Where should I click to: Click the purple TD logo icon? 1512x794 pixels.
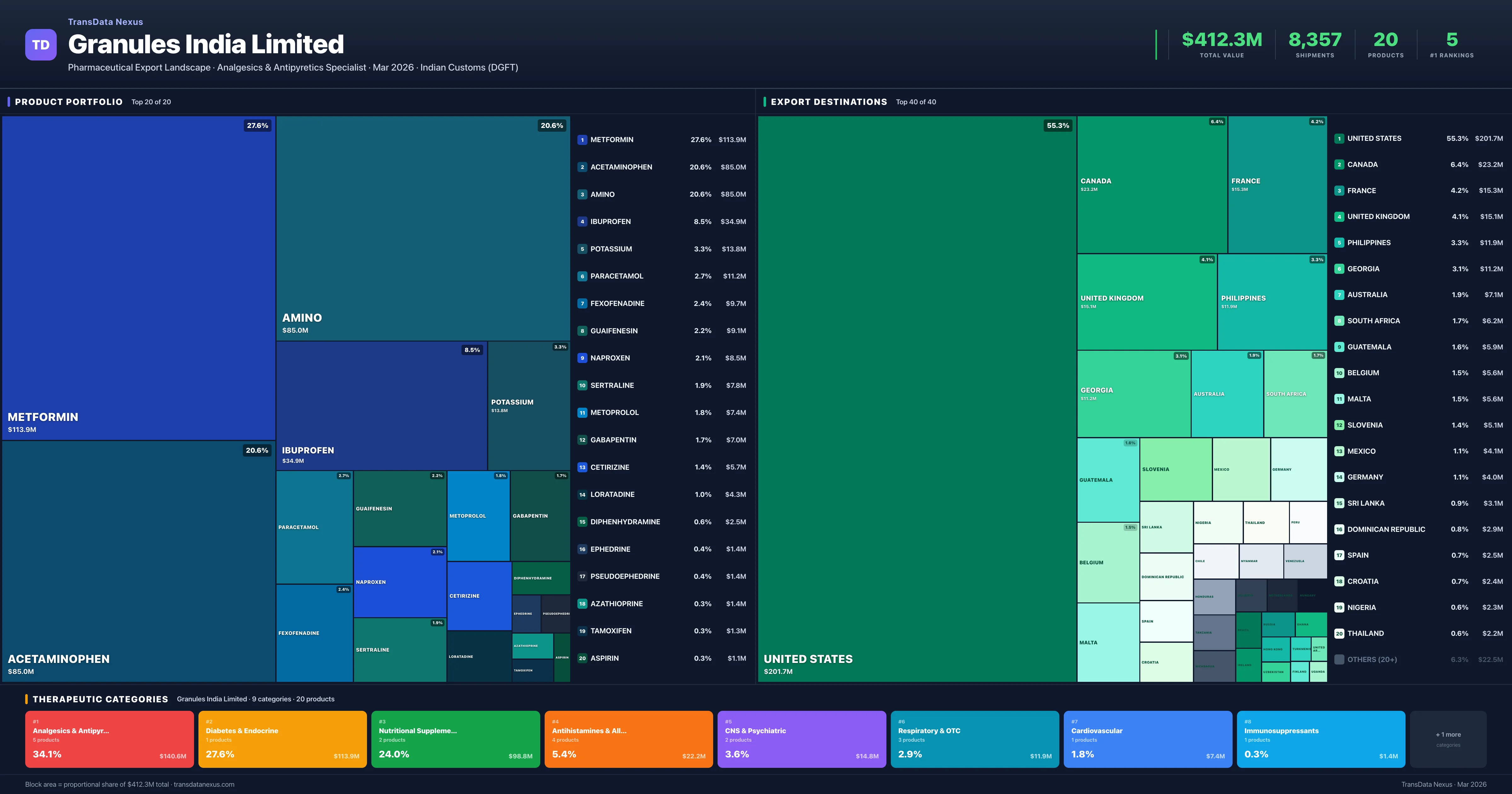[41, 45]
